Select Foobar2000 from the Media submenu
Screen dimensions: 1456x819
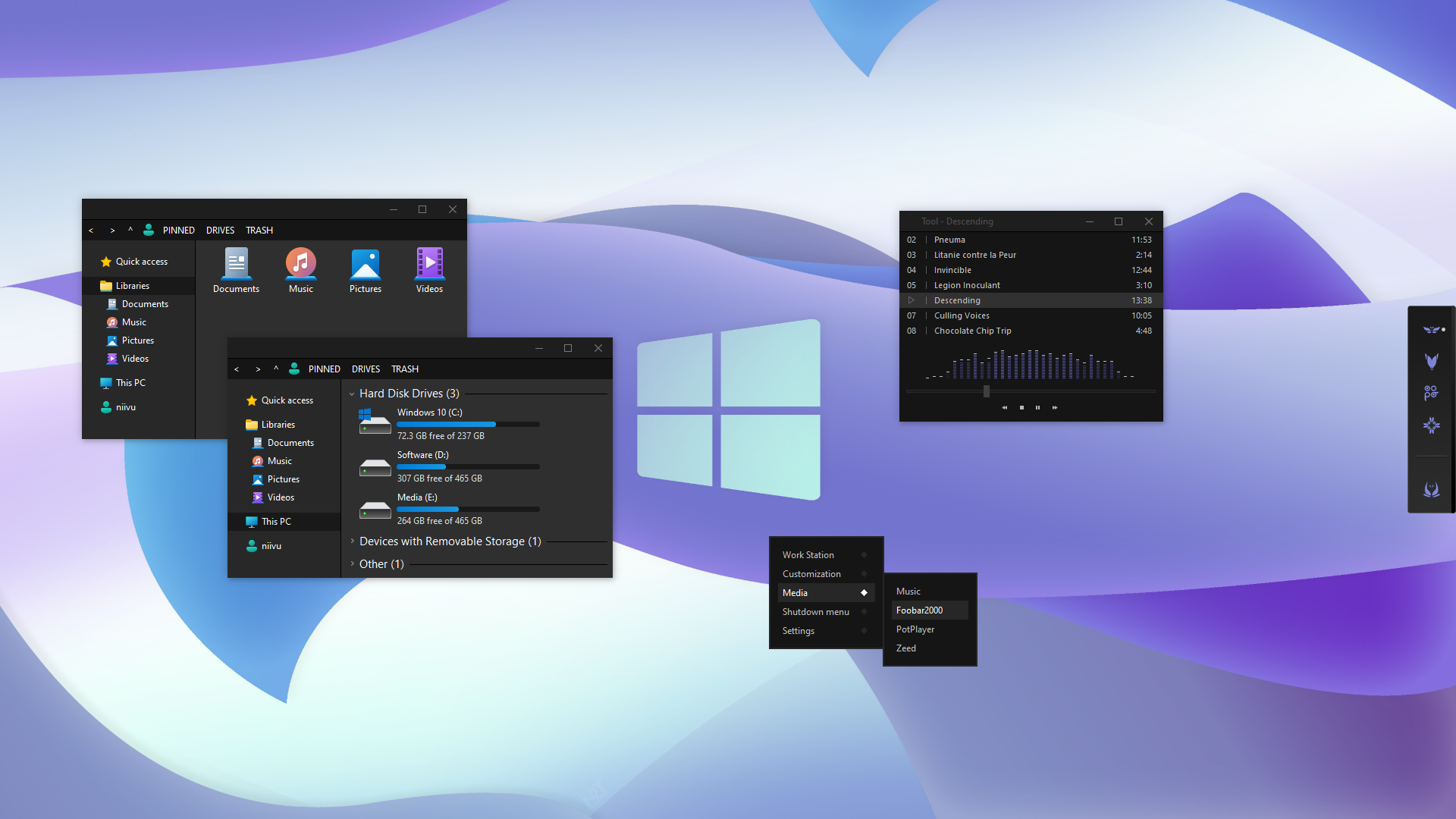[x=919, y=610]
